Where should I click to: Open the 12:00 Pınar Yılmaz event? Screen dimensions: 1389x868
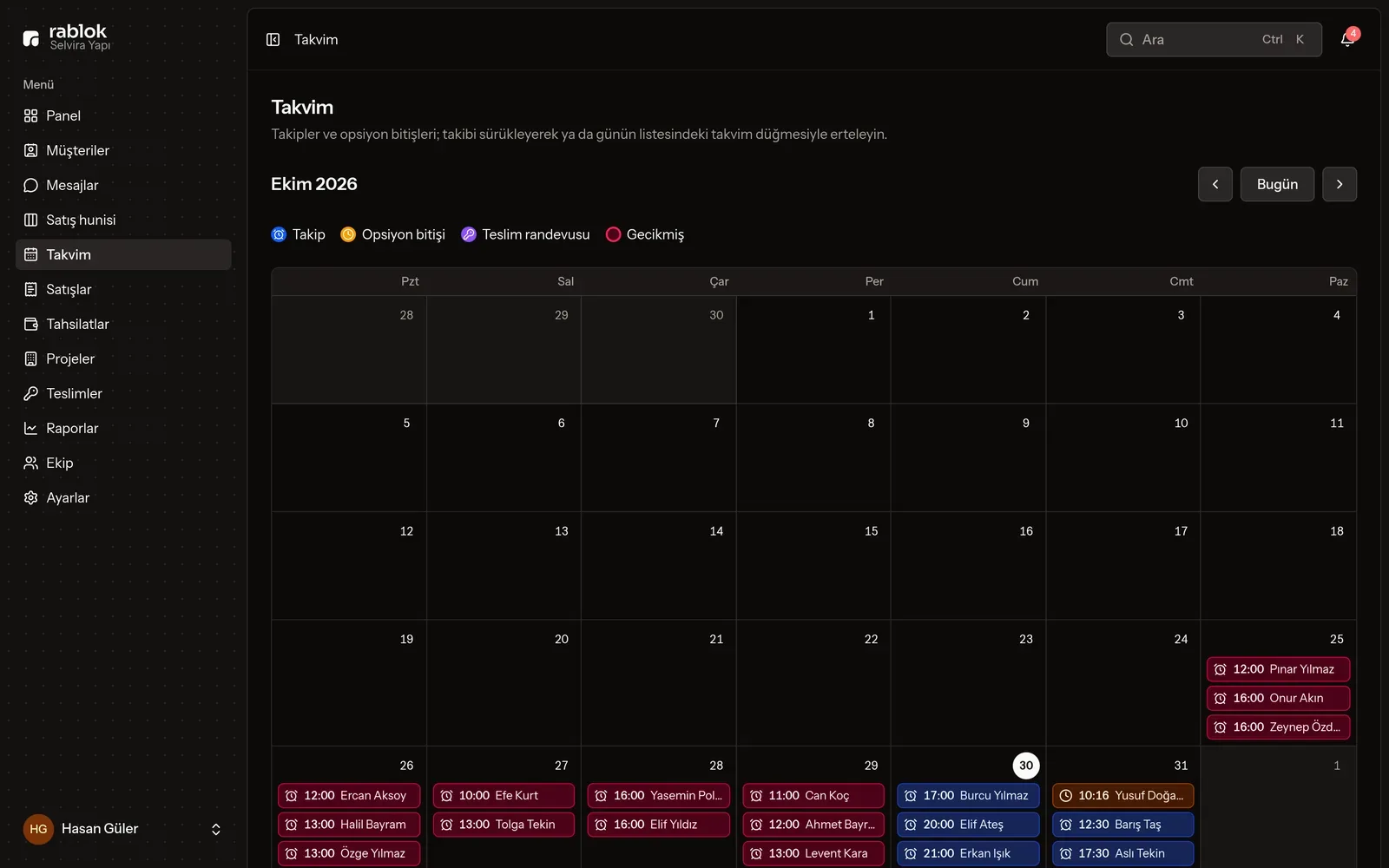tap(1278, 669)
